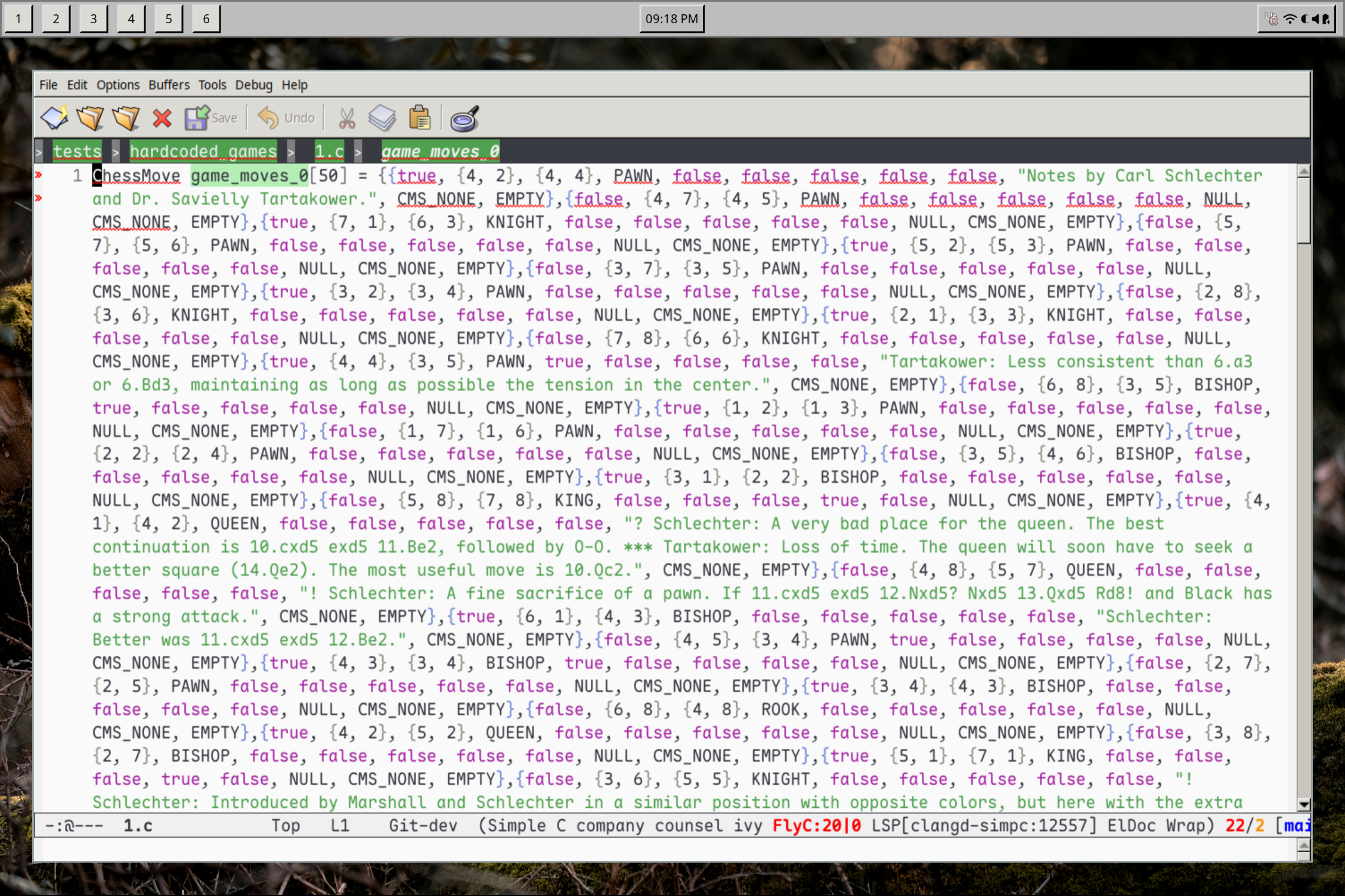
Task: Click the Paste clipboard icon
Action: click(420, 118)
